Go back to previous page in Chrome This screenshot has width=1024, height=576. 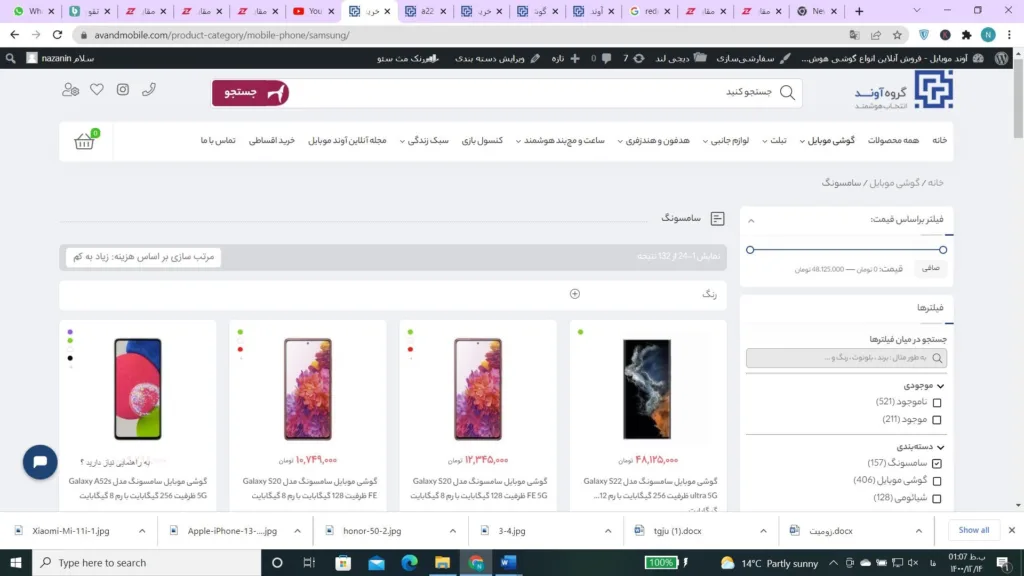(14, 35)
